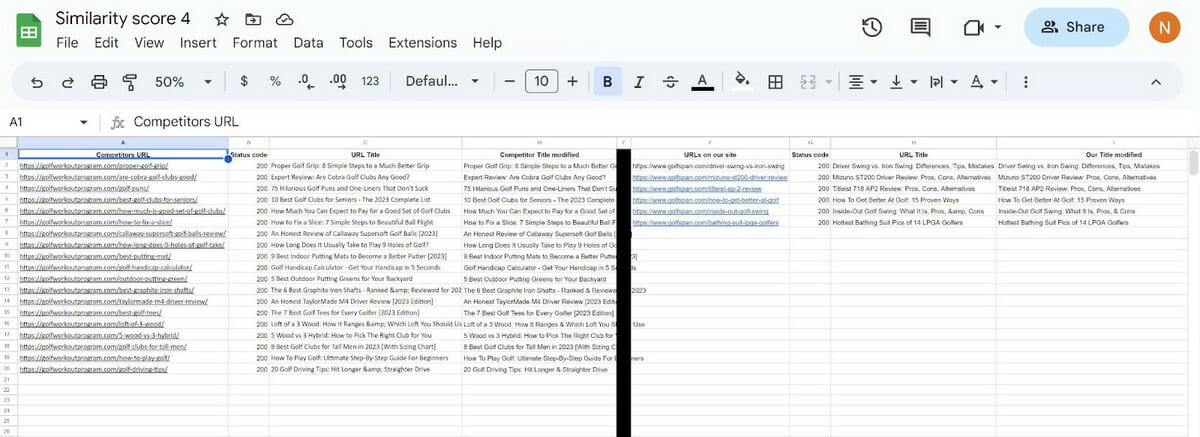Image resolution: width=1200 pixels, height=437 pixels.
Task: Collapse the menus with chevron
Action: coord(1156,82)
